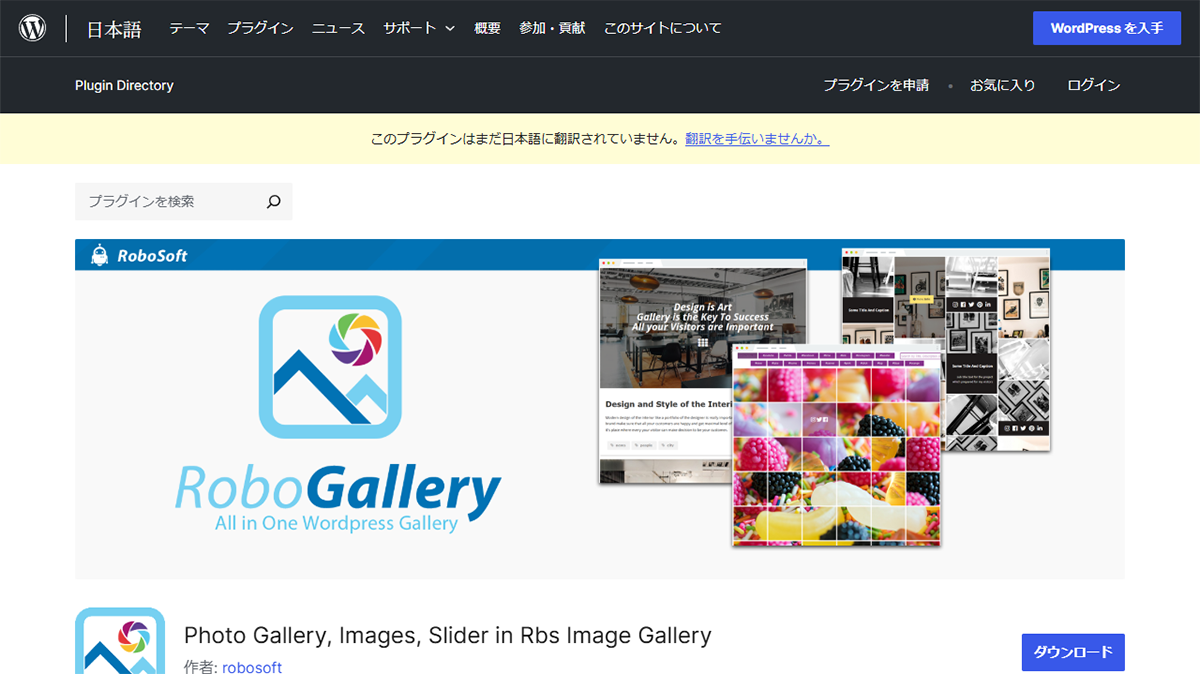Select the ニュース menu item
Image resolution: width=1200 pixels, height=674 pixels.
pos(338,28)
